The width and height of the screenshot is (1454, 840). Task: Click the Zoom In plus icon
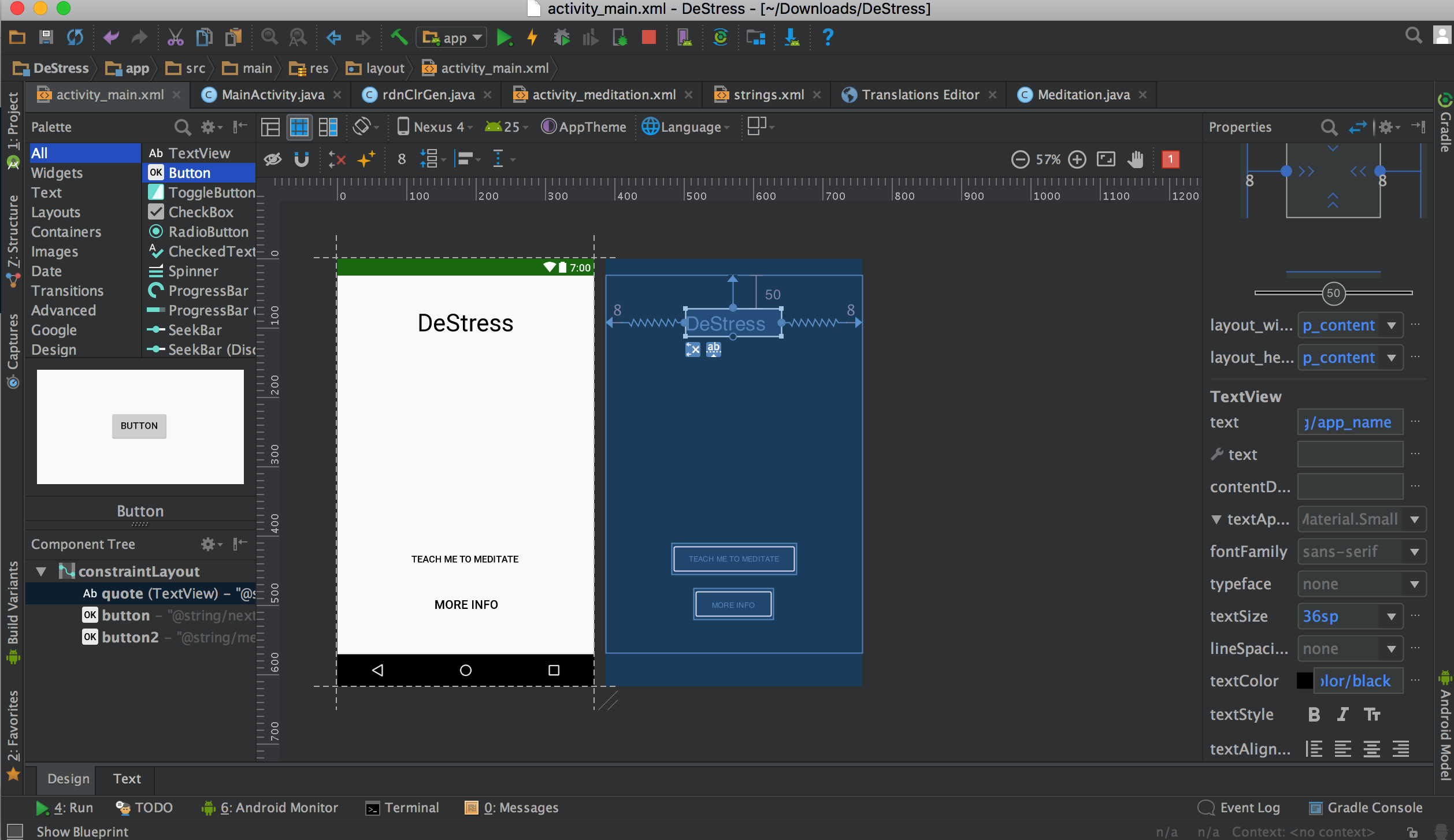click(x=1077, y=159)
